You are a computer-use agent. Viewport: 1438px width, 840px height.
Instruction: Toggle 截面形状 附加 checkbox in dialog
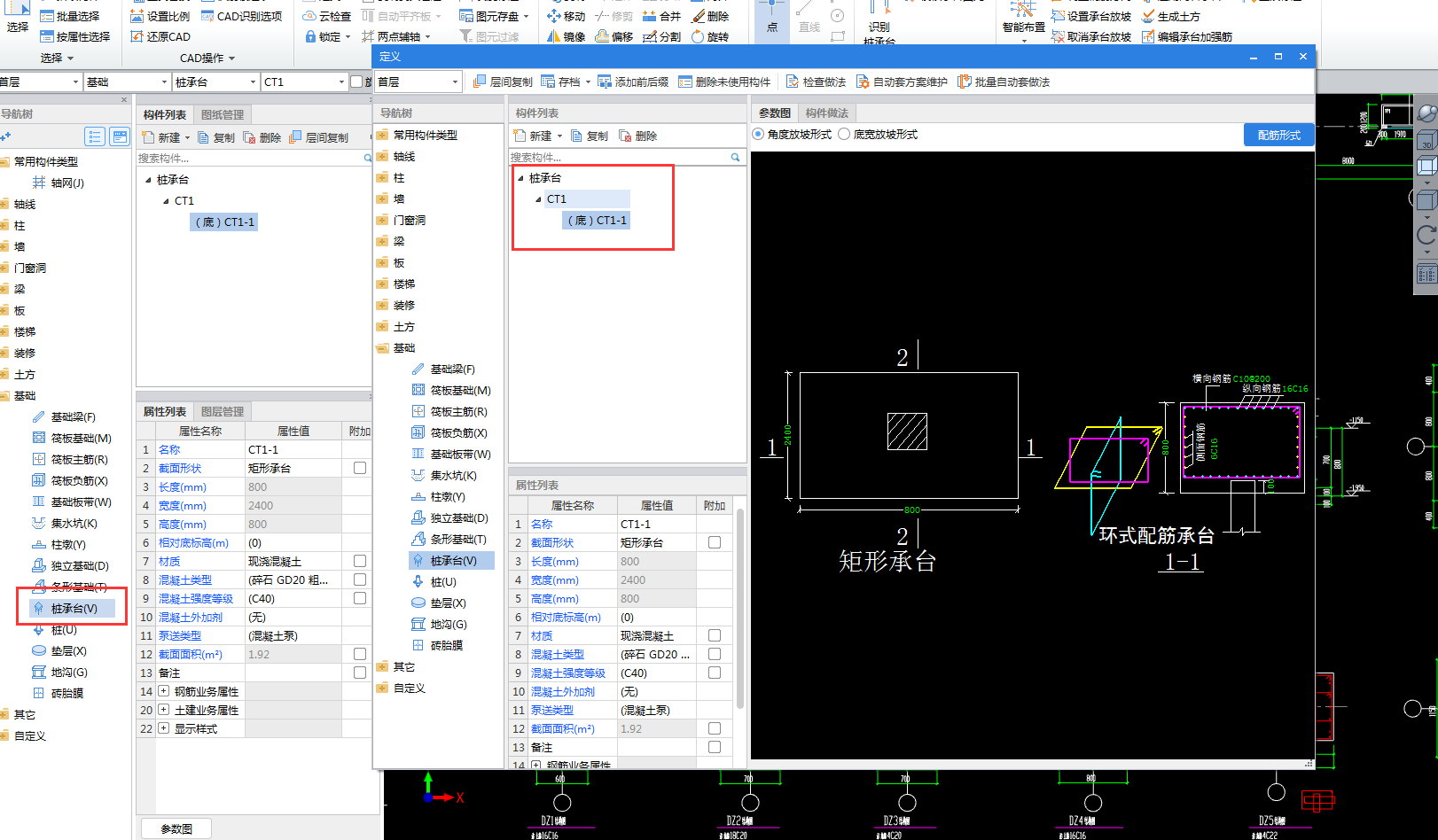[x=715, y=542]
